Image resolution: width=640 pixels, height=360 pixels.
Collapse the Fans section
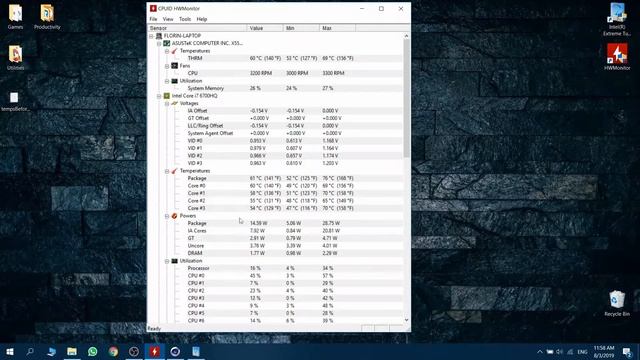167,66
